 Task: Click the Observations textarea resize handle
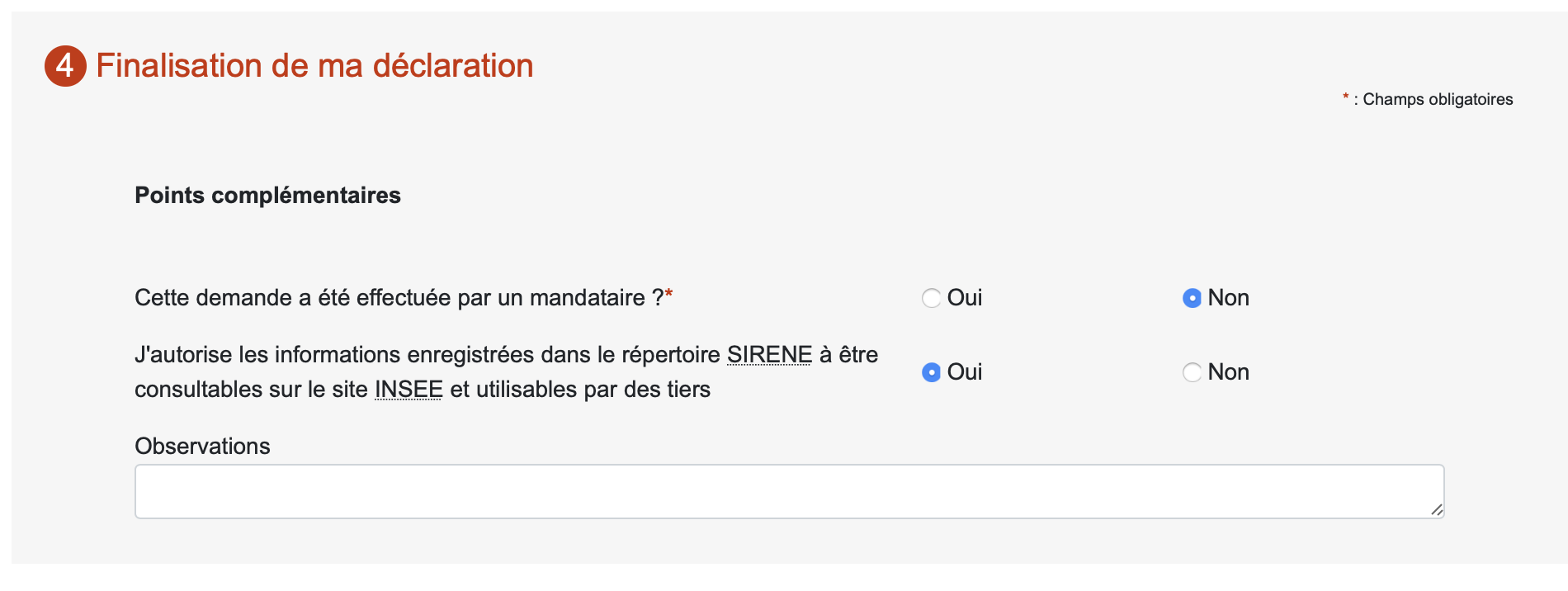(1436, 510)
